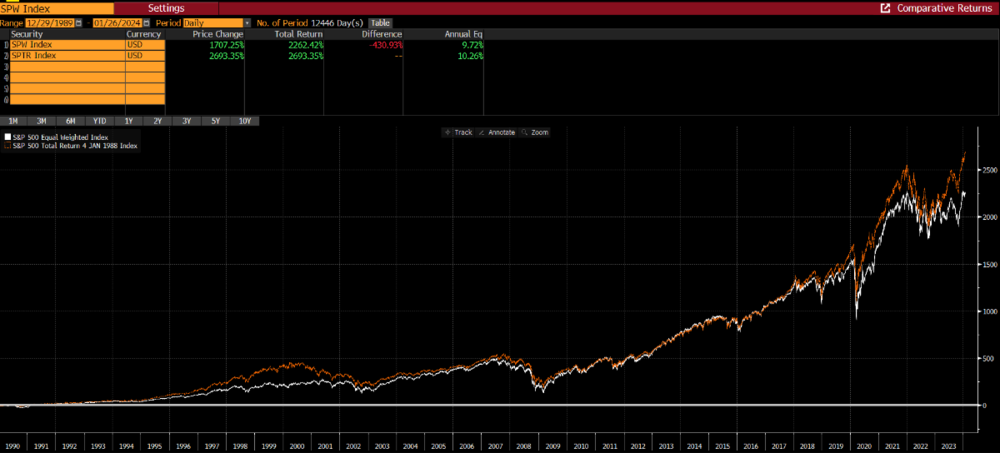The height and width of the screenshot is (453, 1000).
Task: Select the 5Y range button
Action: click(x=216, y=121)
